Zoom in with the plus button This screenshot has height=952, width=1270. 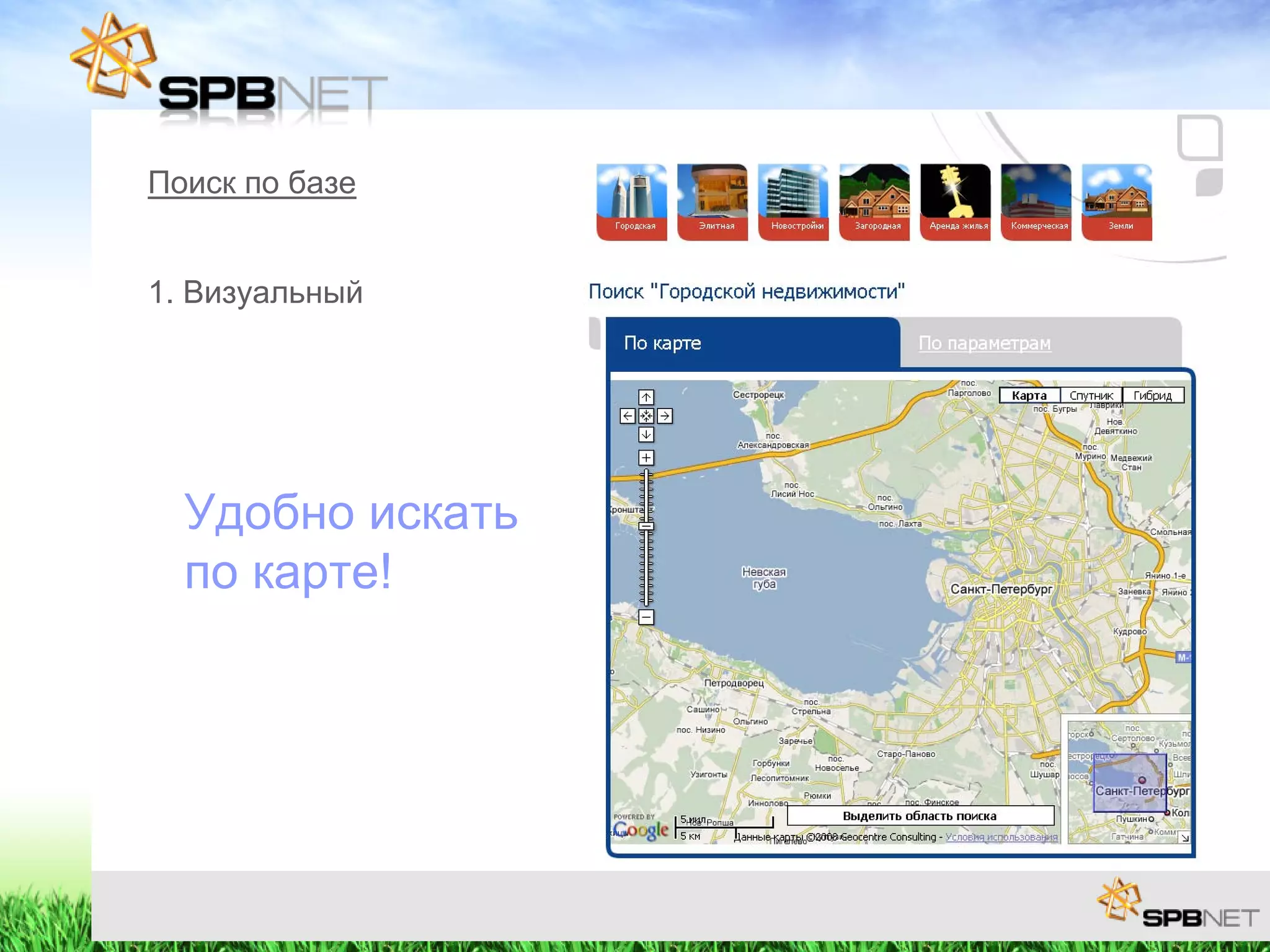[646, 458]
